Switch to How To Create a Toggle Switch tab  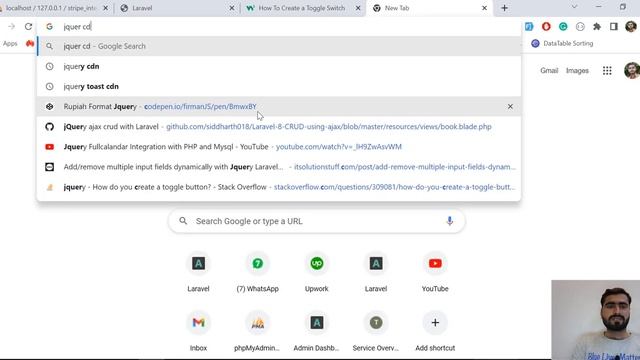[x=302, y=8]
